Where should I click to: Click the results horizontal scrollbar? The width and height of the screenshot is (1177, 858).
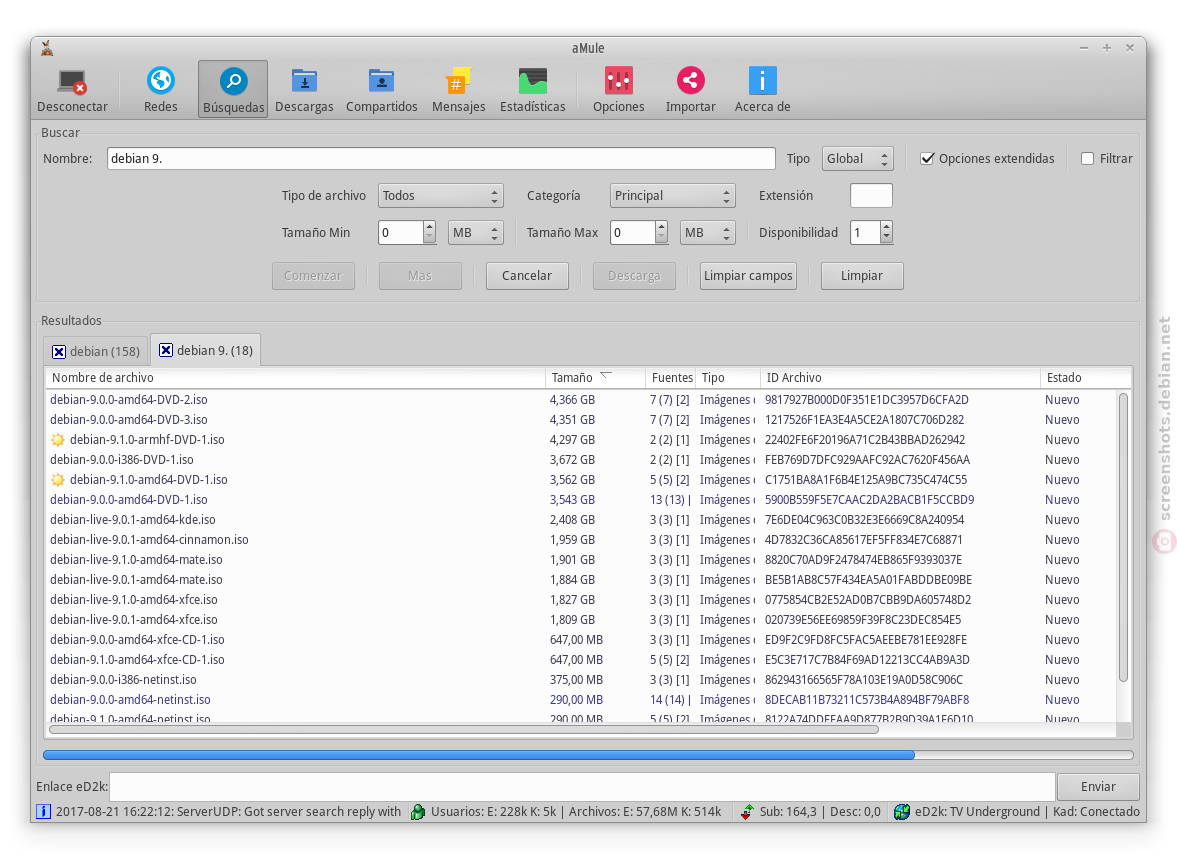pos(464,730)
